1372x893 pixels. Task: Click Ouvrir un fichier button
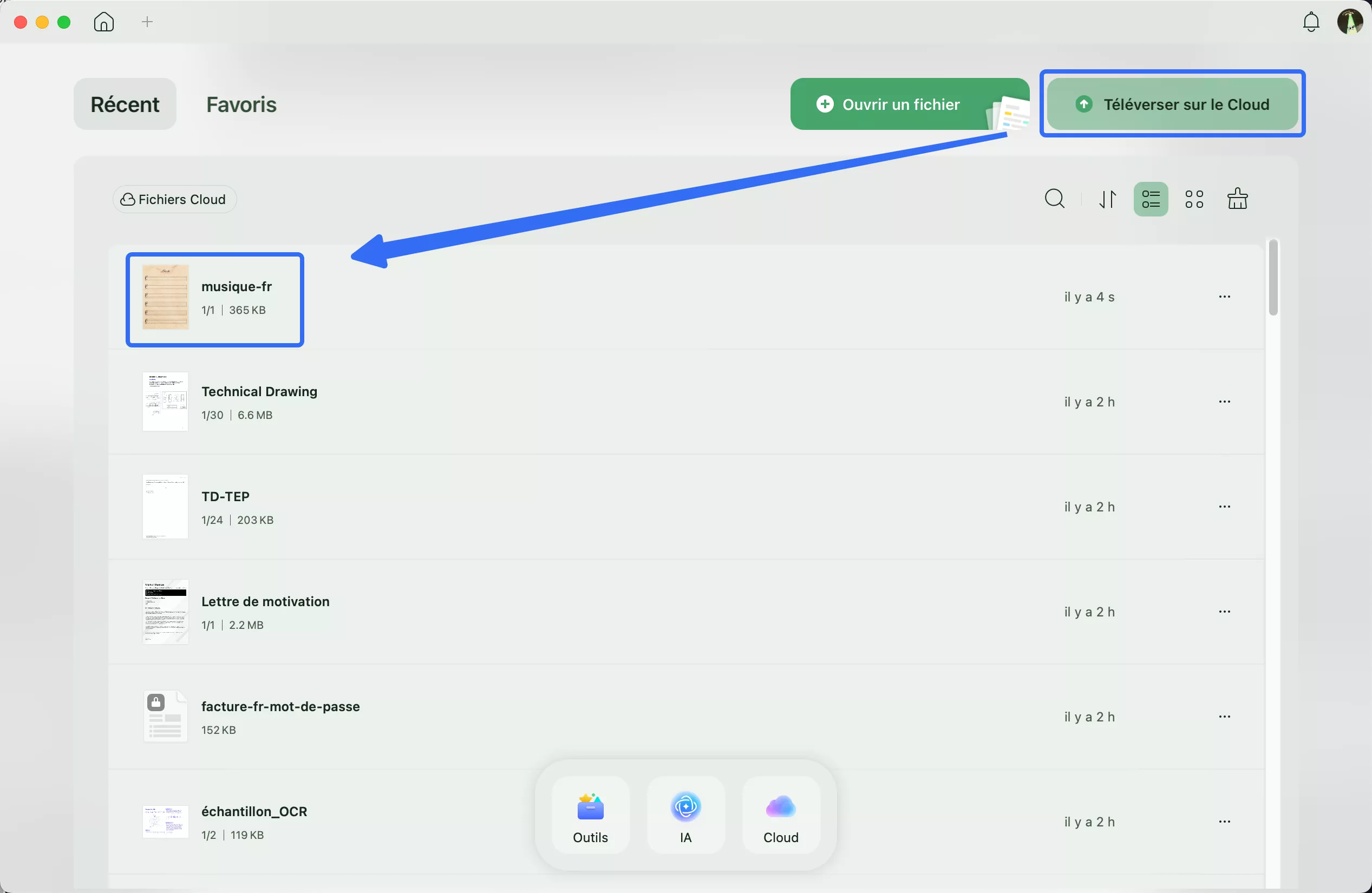(901, 104)
